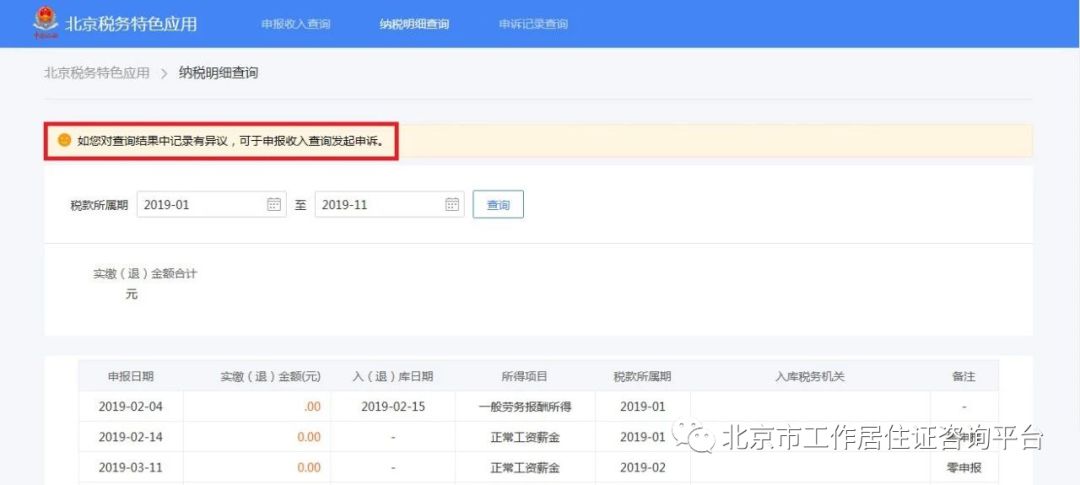Click 正常工资薪金 in the 2019-02-14 row
The height and width of the screenshot is (485, 1080).
pos(525,437)
